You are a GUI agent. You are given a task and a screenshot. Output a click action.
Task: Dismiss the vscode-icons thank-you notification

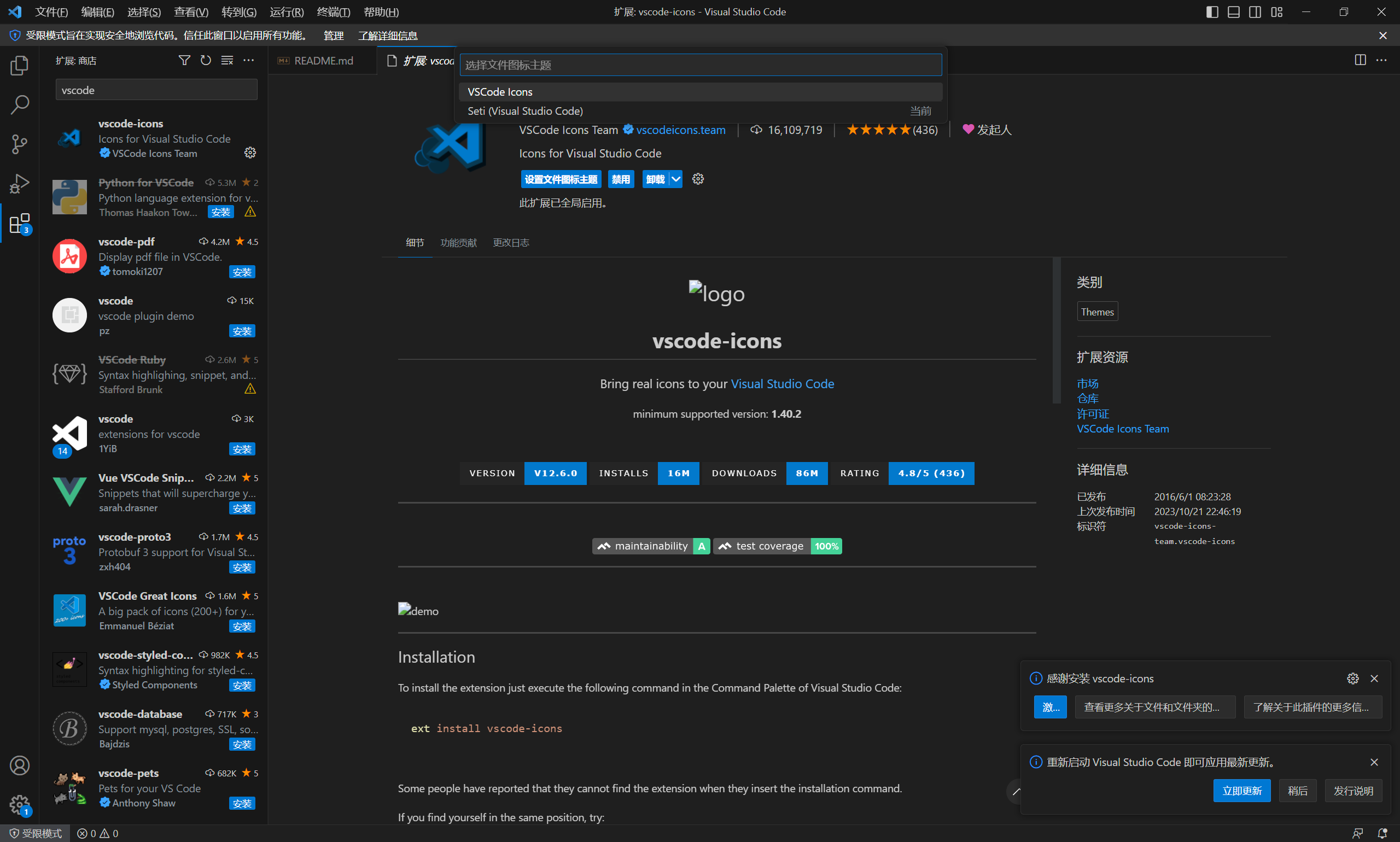(x=1374, y=679)
